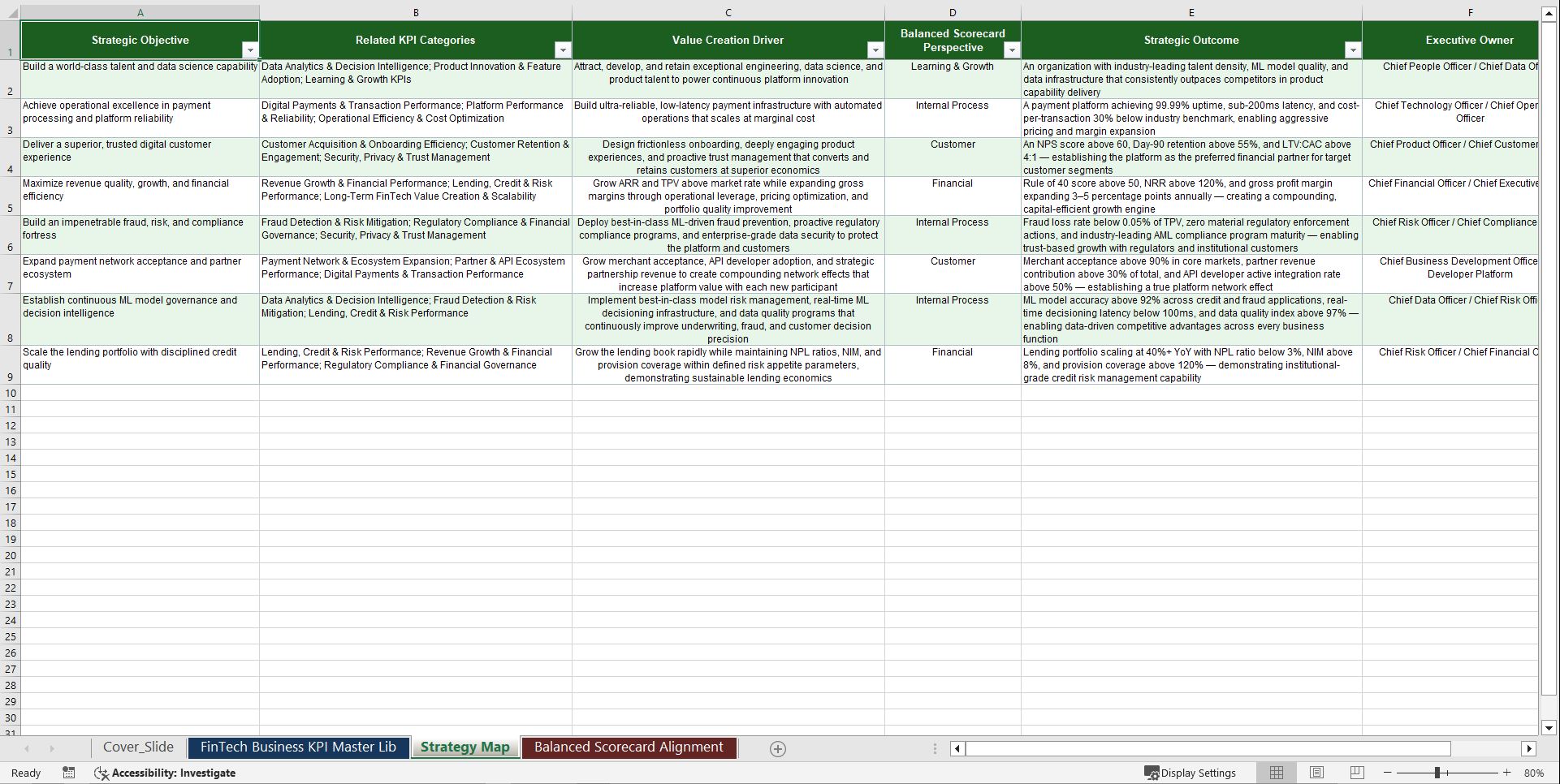Select row 2 header
Screen dimensions: 1560x784
click(x=10, y=80)
